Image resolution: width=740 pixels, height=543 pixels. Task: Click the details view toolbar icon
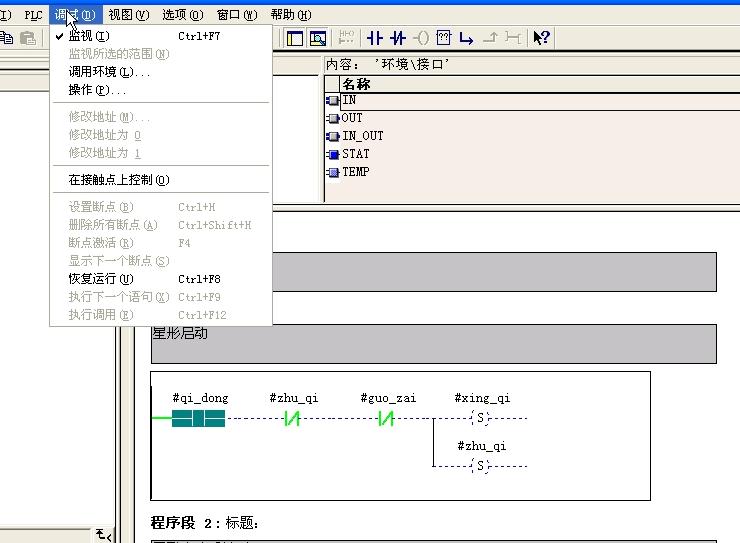point(318,38)
